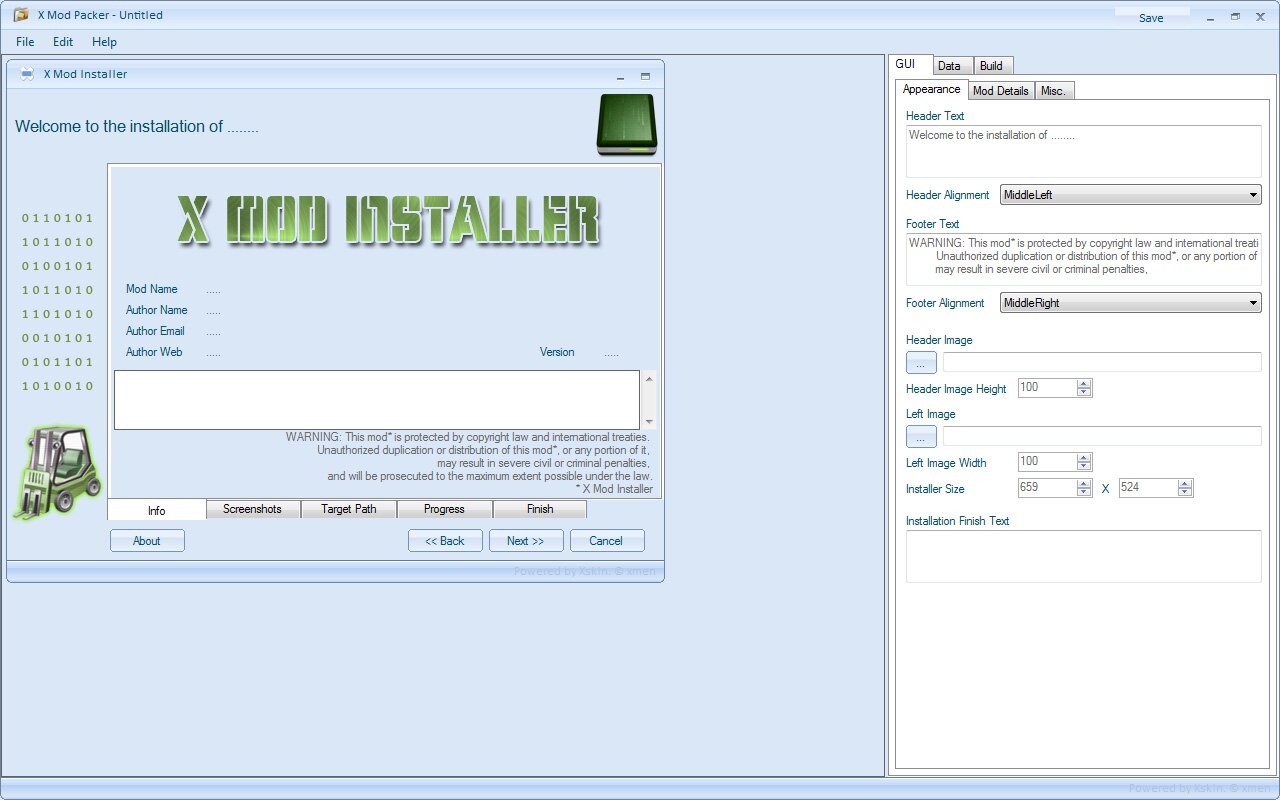
Task: Click the green hard drive header icon
Action: pos(626,125)
